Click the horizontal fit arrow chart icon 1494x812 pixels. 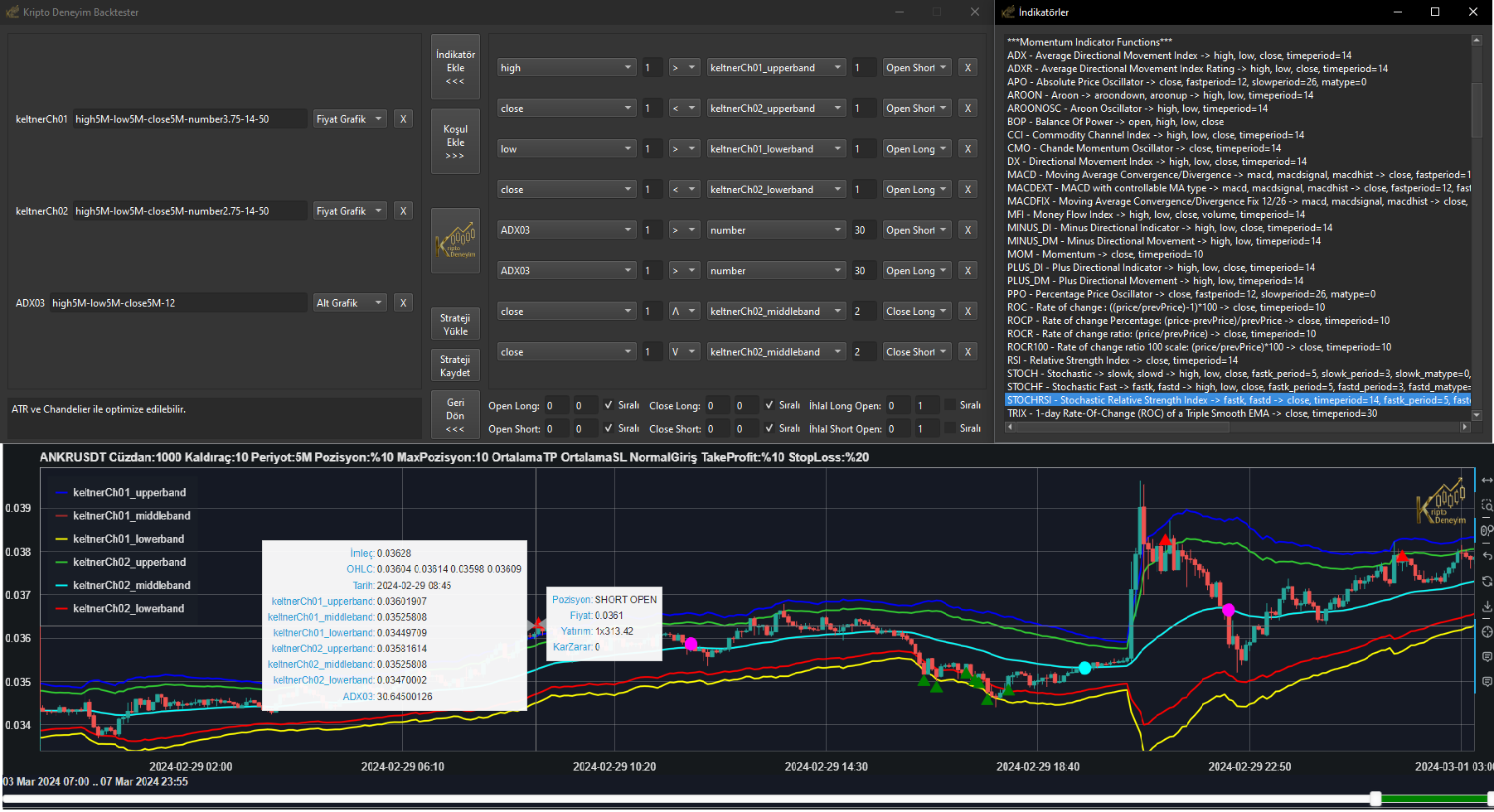point(1487,481)
